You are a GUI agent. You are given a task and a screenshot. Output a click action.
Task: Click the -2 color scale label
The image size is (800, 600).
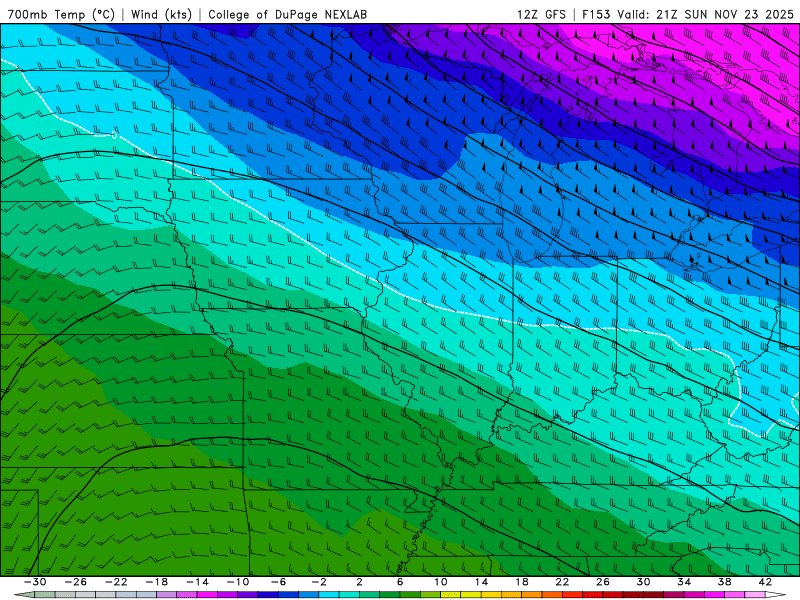319,582
